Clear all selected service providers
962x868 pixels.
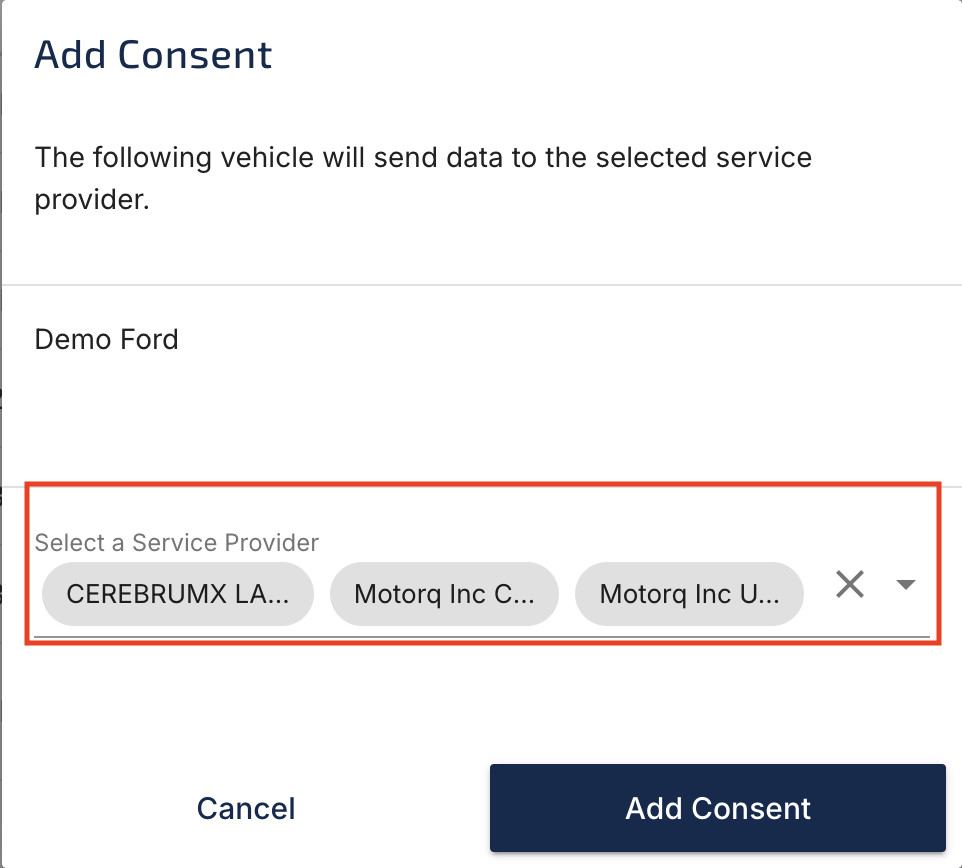tap(849, 585)
